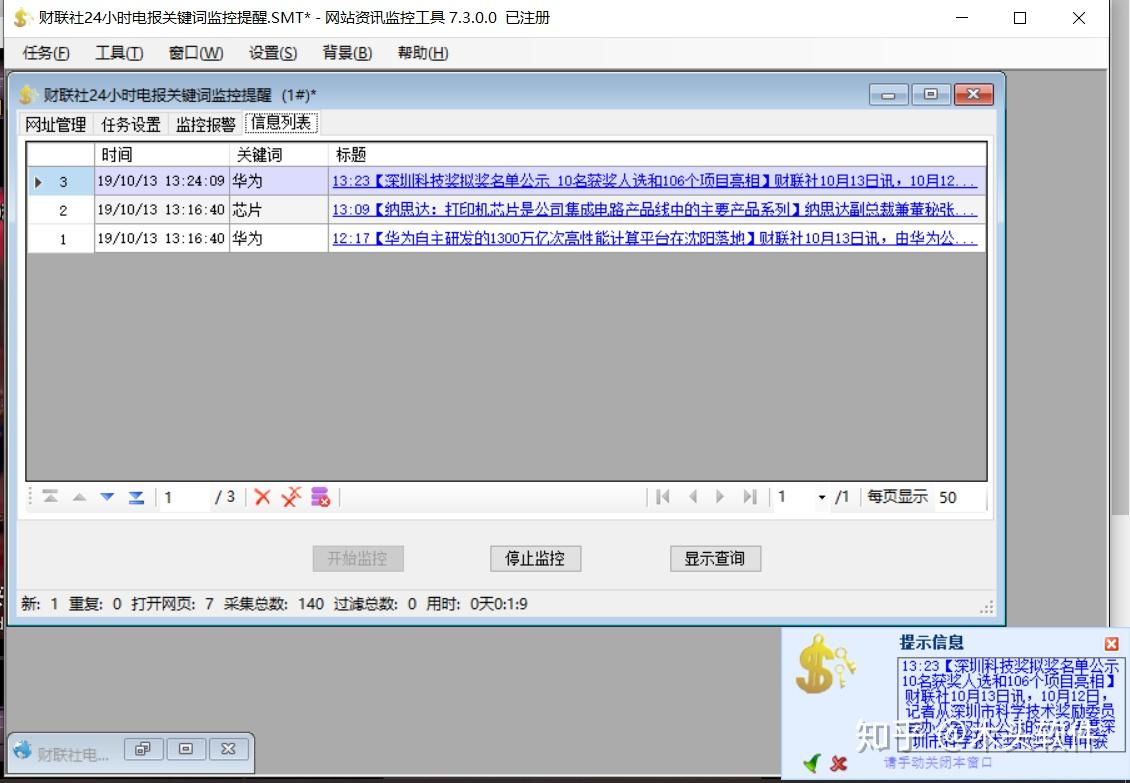
Task: Open the 窗口(W) menu
Action: click(196, 53)
